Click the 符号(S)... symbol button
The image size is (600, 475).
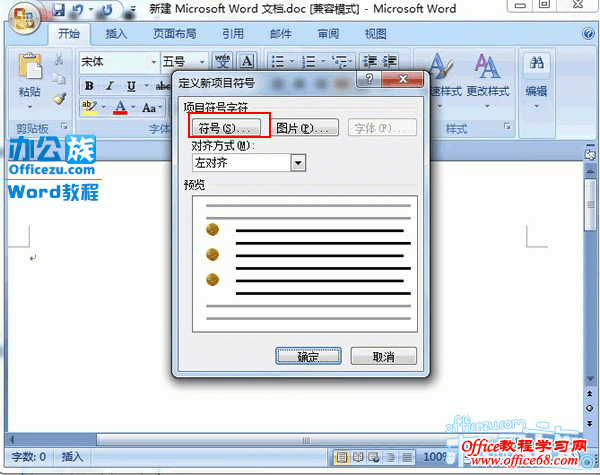[226, 128]
